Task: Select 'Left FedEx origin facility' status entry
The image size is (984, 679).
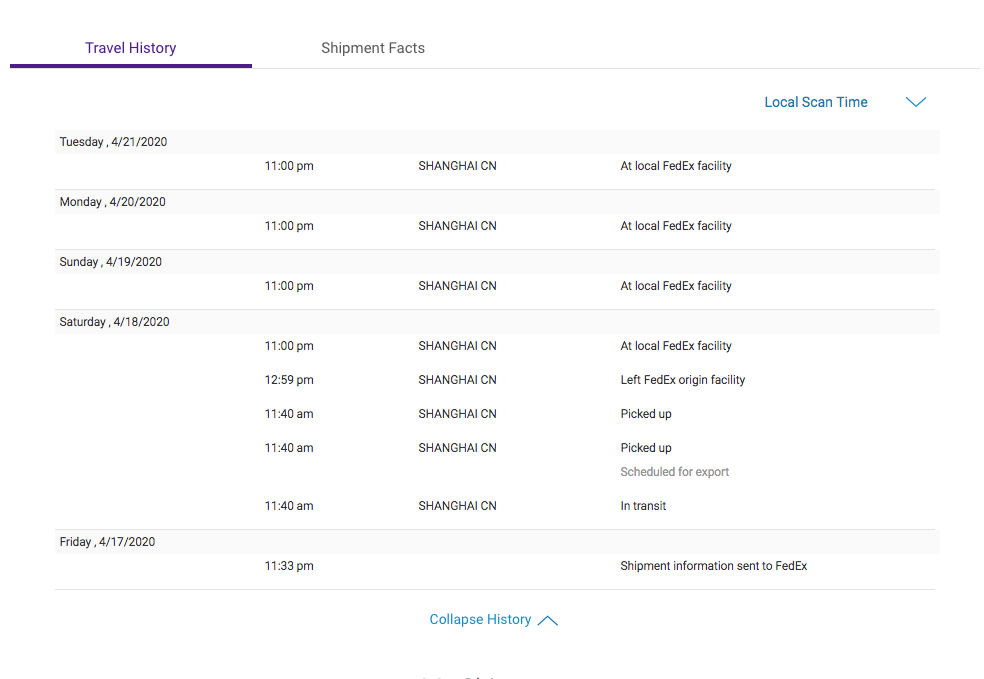Action: point(683,380)
